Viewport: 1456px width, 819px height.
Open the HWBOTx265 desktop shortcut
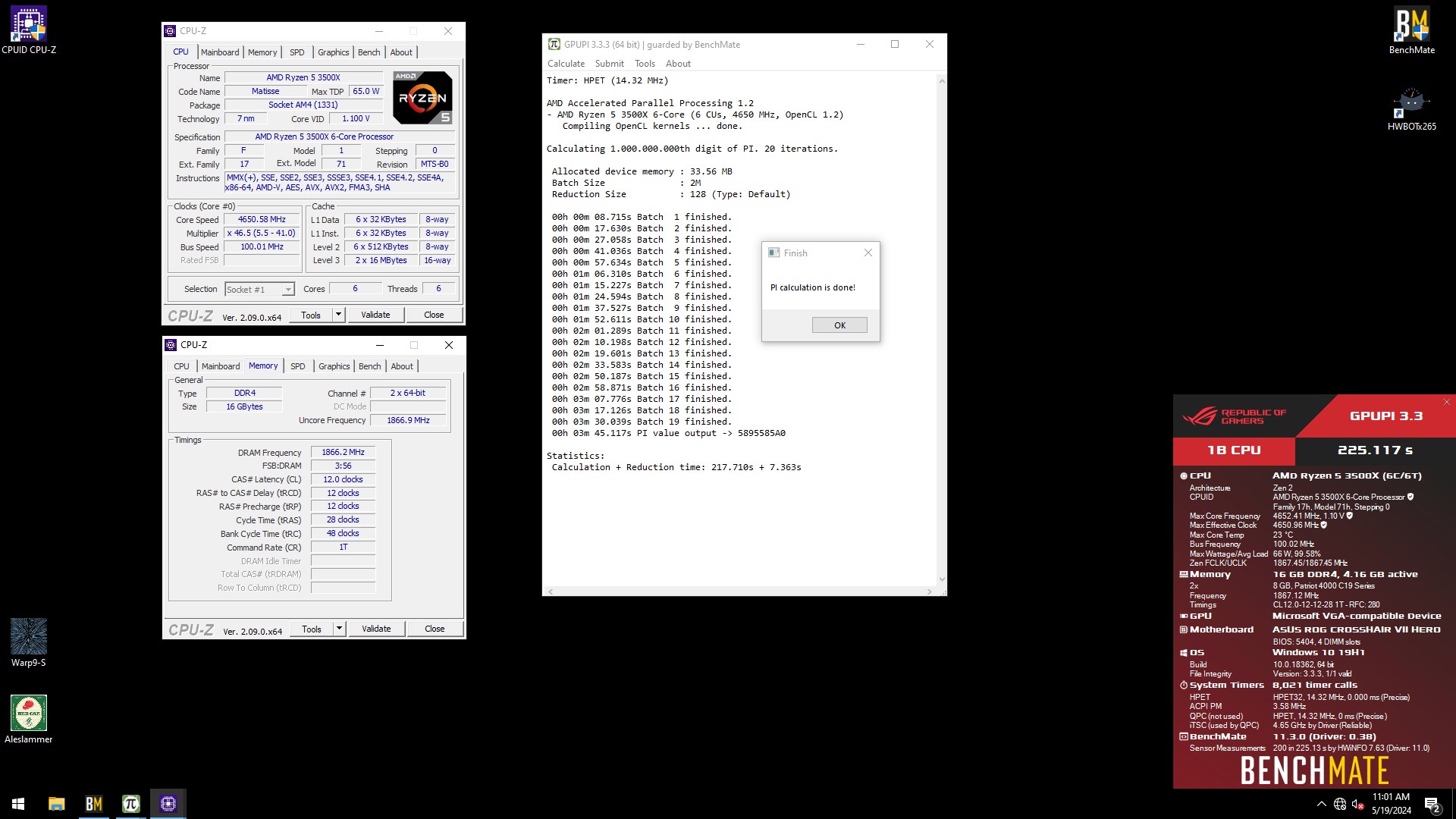(1411, 108)
